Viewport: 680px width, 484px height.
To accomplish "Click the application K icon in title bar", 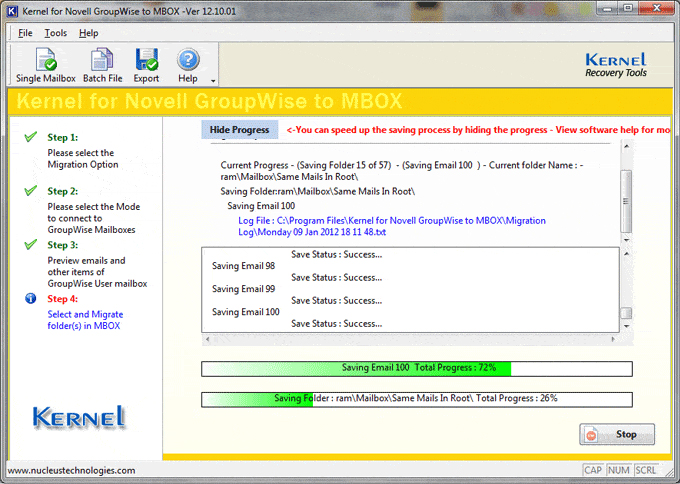I will (12, 10).
